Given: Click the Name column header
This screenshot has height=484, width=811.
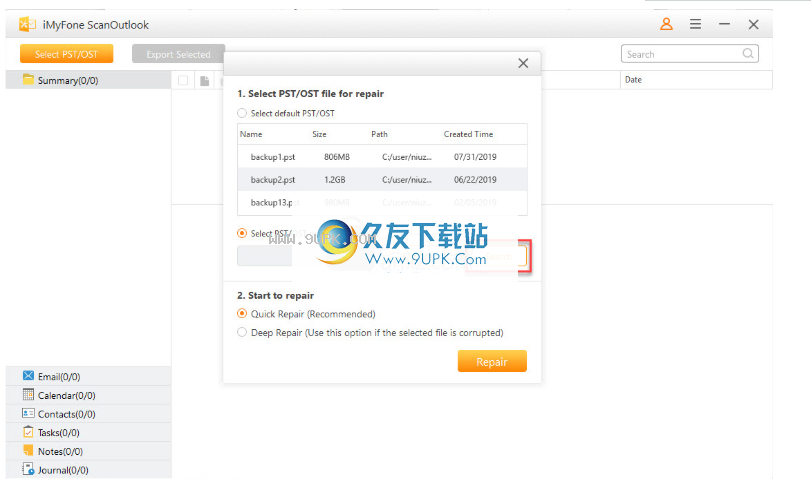Looking at the screenshot, I should (251, 134).
